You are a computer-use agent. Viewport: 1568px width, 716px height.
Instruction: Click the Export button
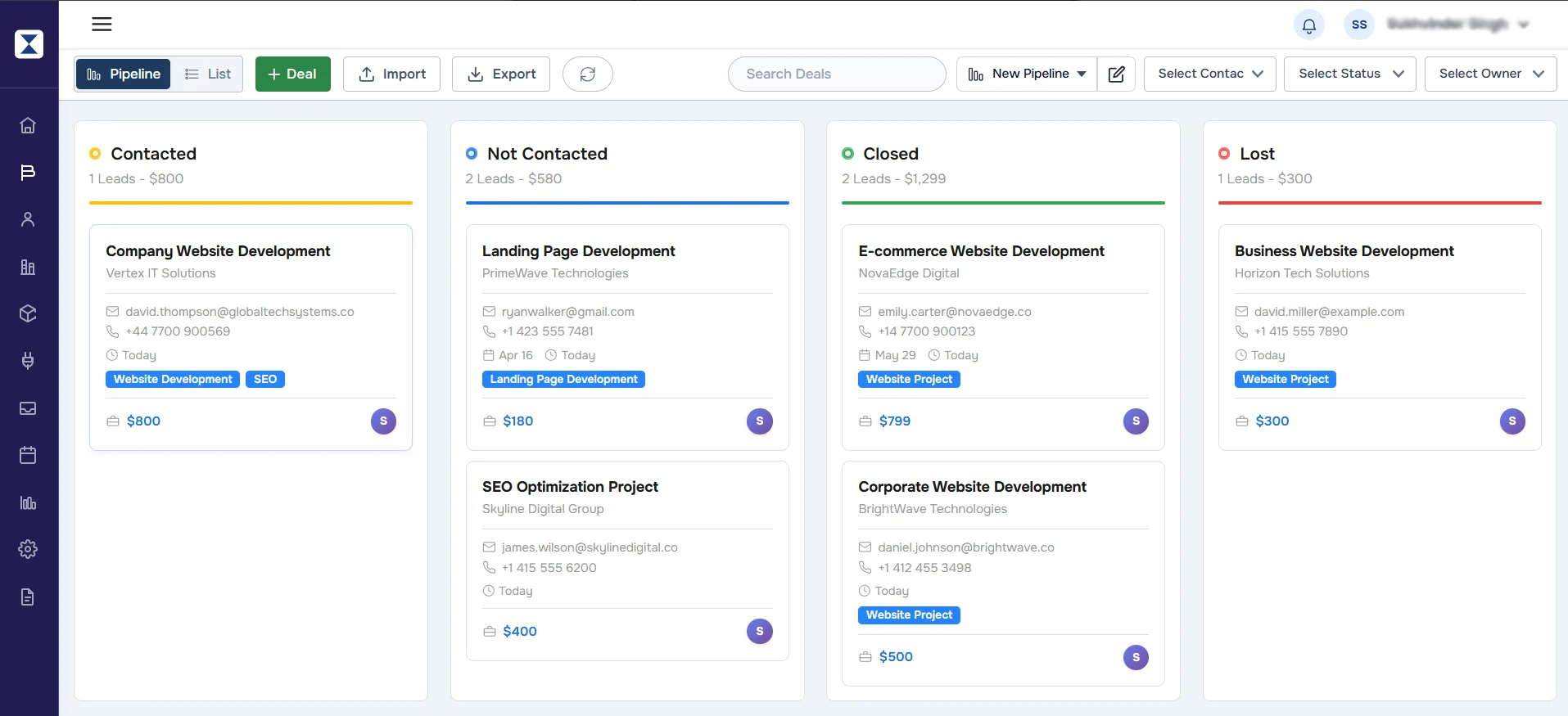point(501,74)
